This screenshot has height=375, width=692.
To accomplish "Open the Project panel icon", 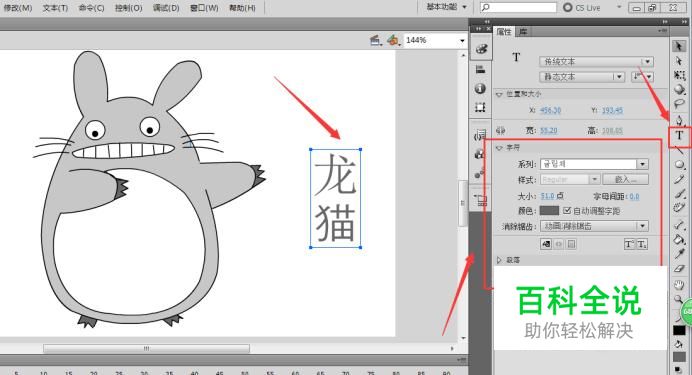I will (x=481, y=201).
